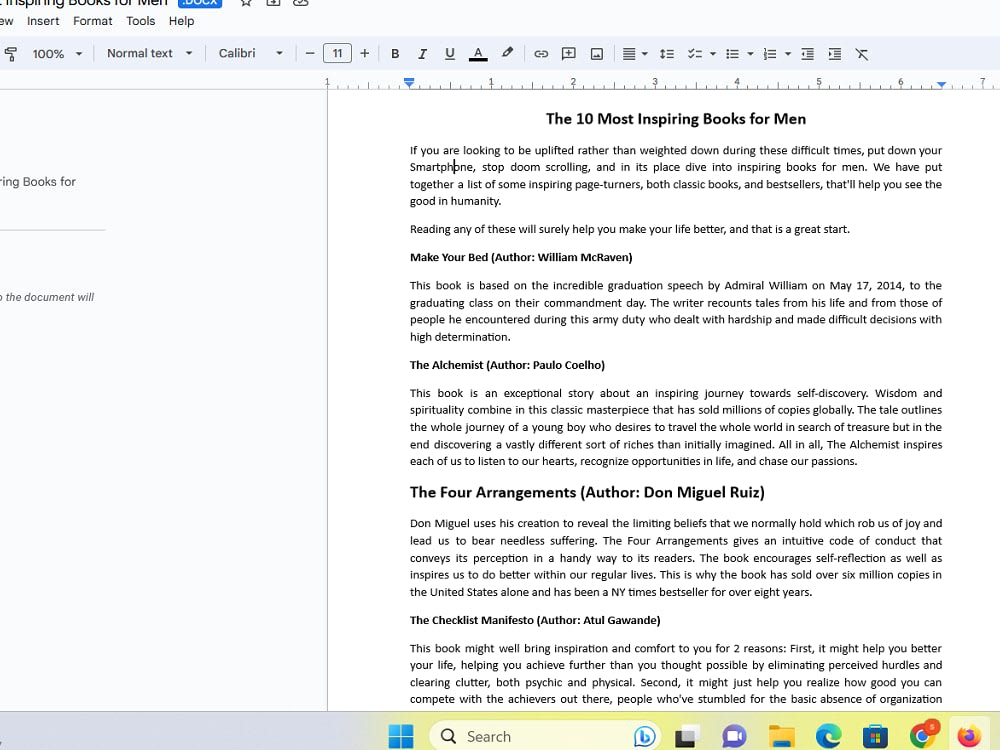
Task: Click the heading 'Make Your Bed (Author: William McRaven)'
Action: tap(521, 258)
